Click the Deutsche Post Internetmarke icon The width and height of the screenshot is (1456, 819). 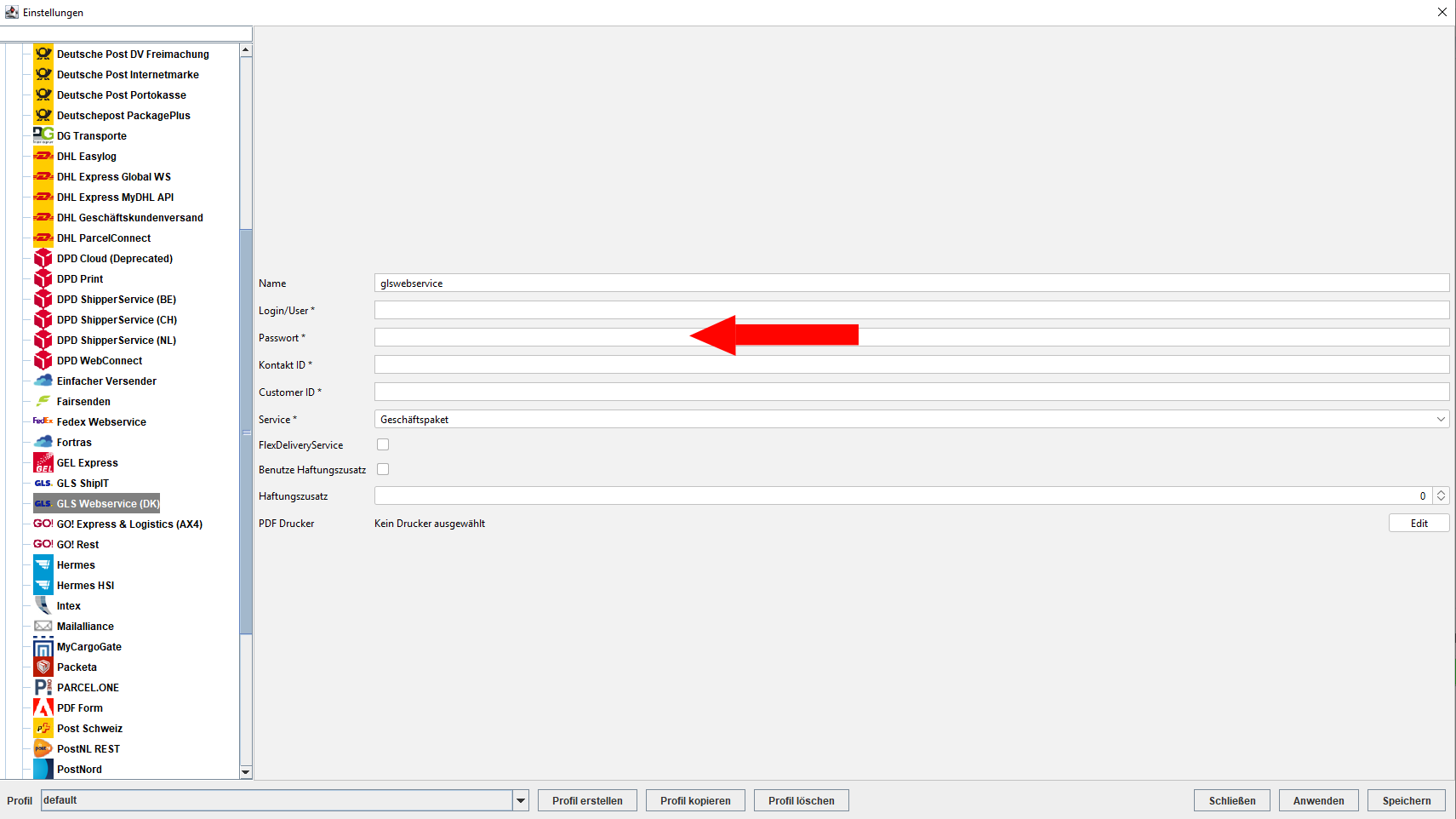pos(43,74)
